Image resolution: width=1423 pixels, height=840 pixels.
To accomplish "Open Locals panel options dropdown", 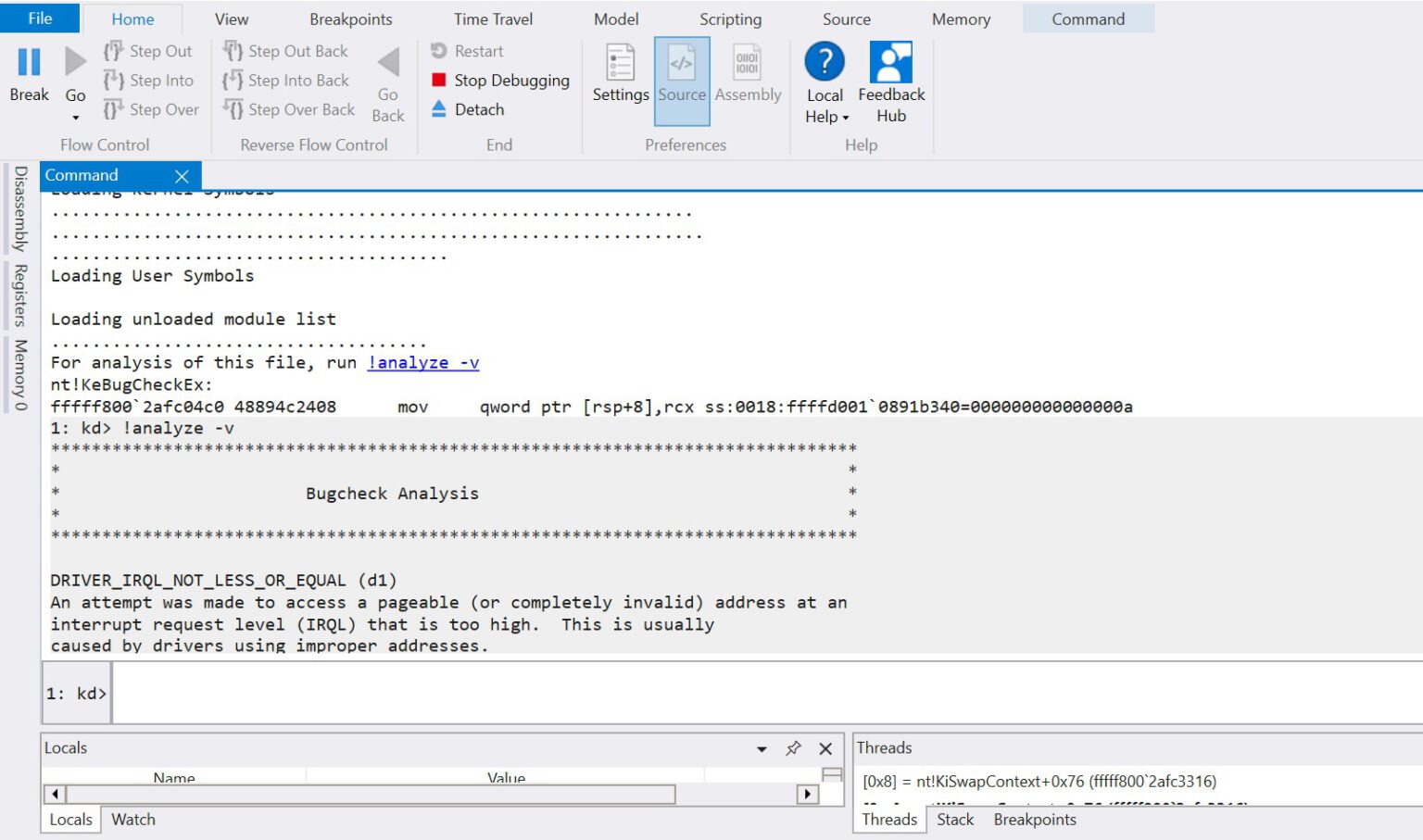I will 762,749.
